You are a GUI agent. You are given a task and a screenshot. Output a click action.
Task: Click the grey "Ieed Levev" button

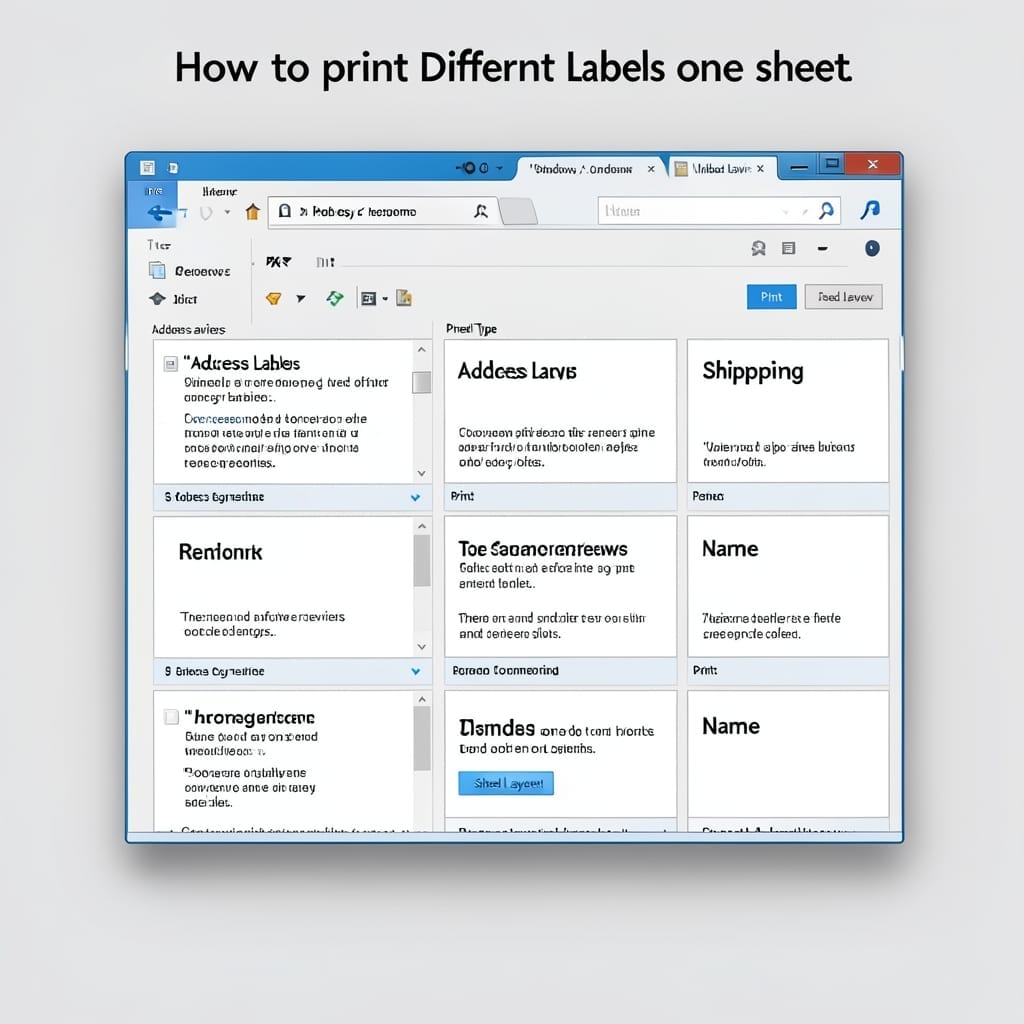[x=844, y=297]
